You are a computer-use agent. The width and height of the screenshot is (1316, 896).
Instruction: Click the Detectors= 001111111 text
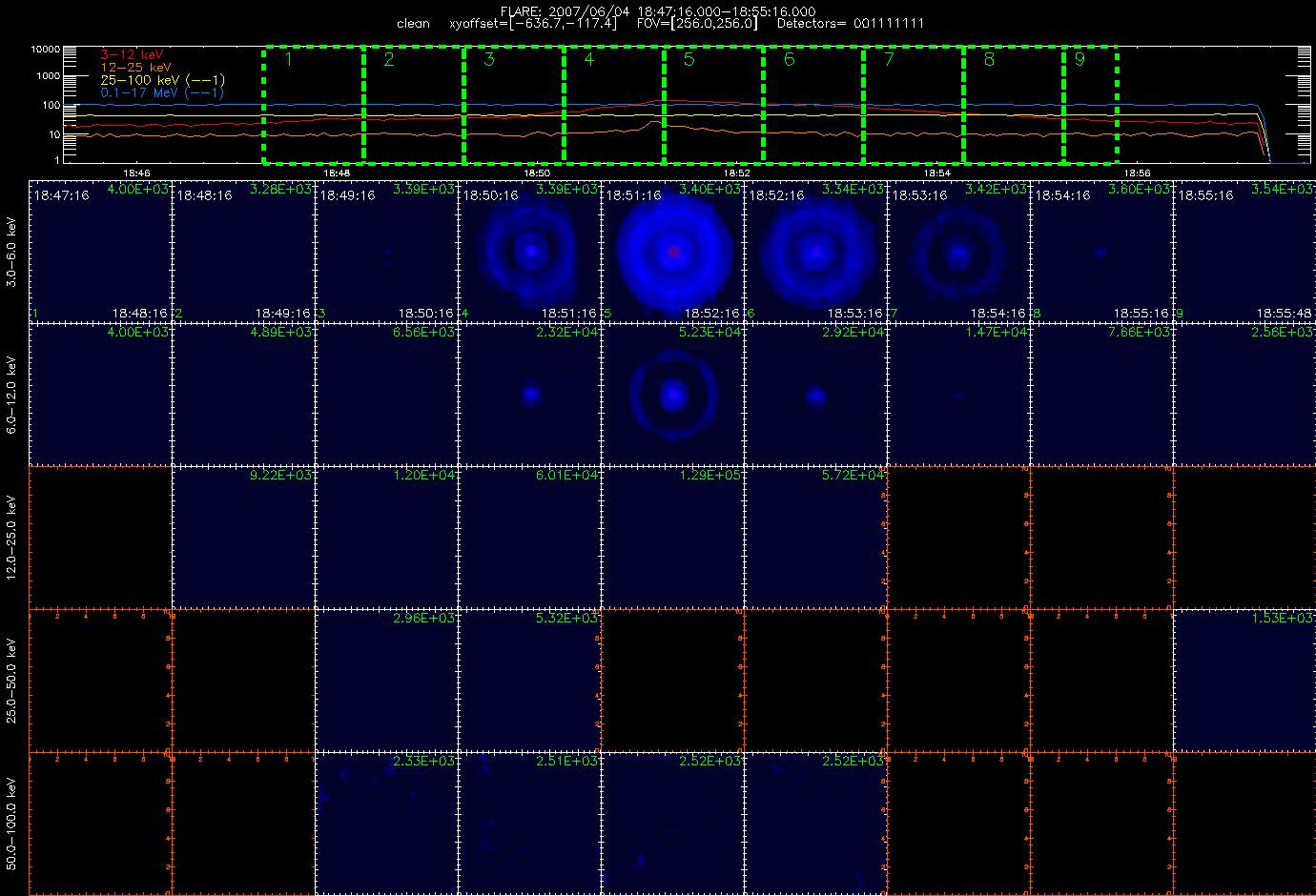[851, 24]
